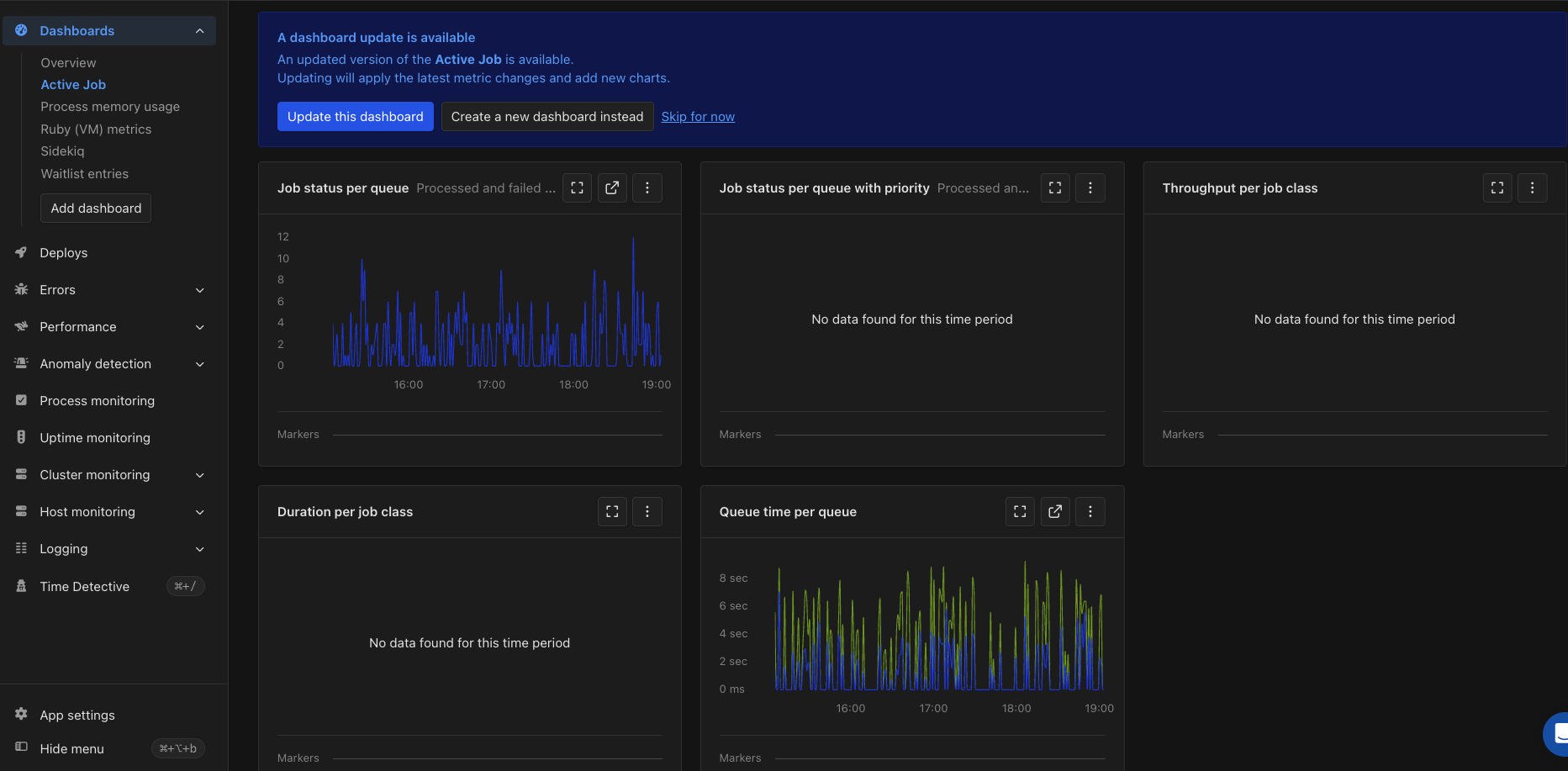Open options menu for Queue time per queue

coord(1090,512)
